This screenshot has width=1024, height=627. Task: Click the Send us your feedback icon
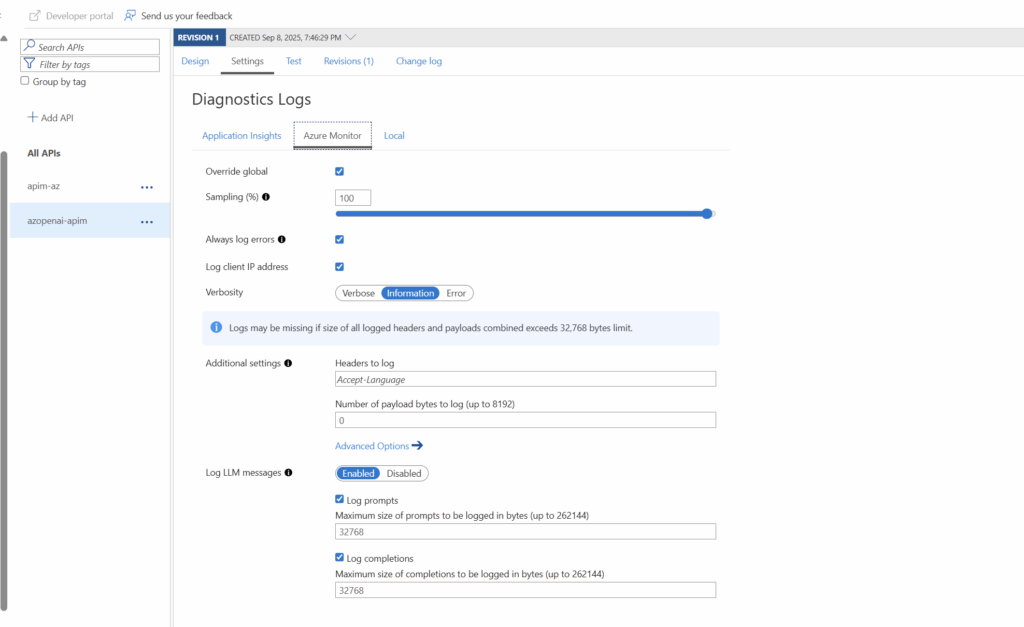[x=131, y=16]
